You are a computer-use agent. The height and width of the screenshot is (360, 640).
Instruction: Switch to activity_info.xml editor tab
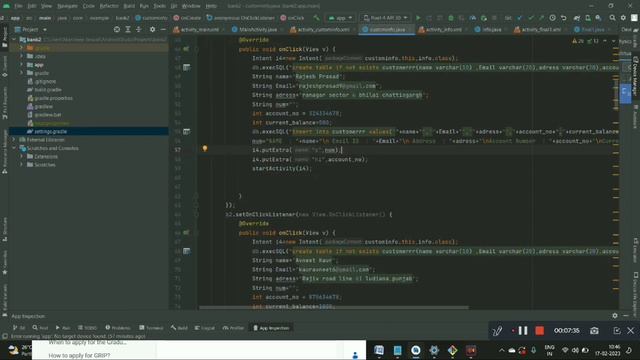(443, 29)
